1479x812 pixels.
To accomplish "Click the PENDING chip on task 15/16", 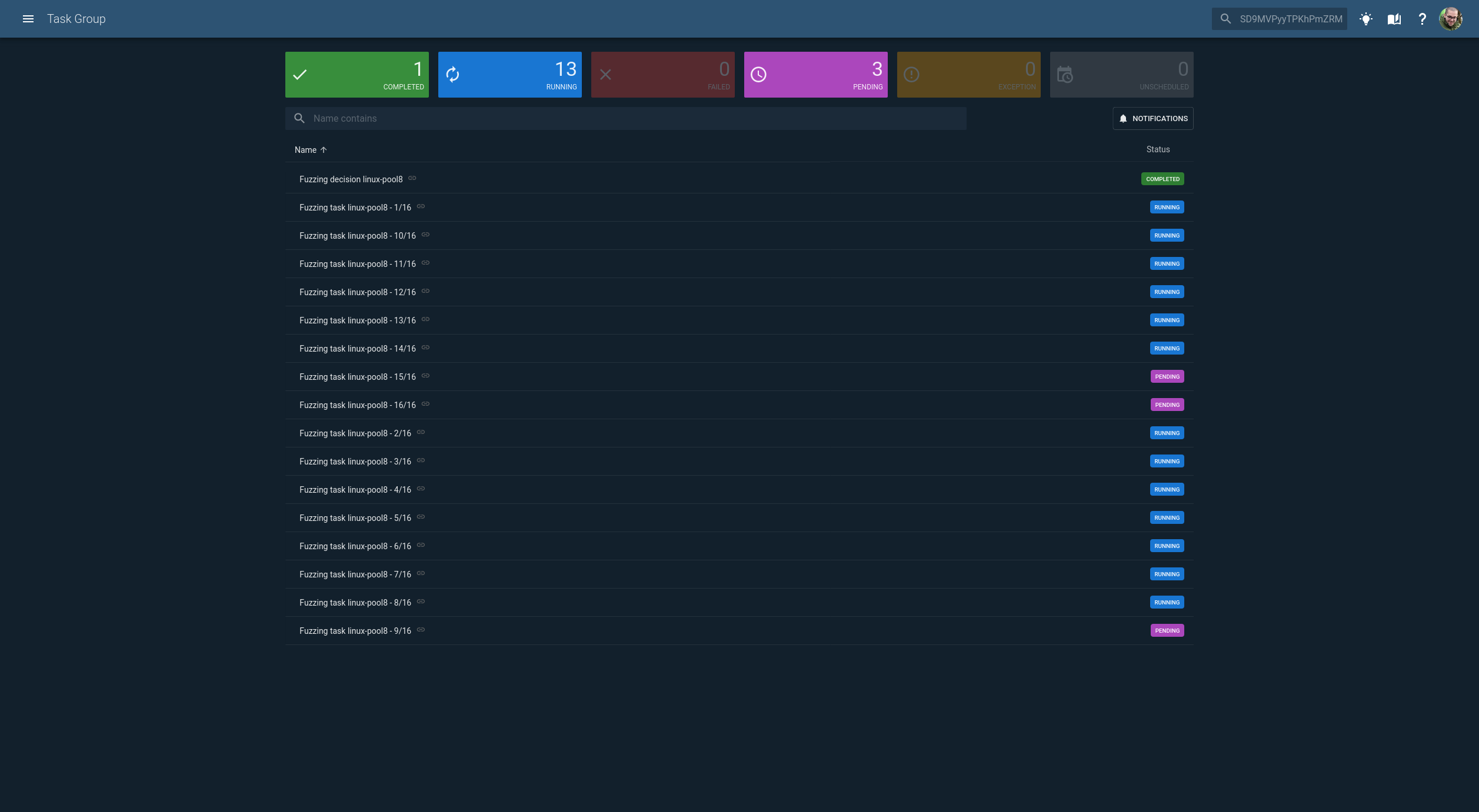I will click(1167, 376).
